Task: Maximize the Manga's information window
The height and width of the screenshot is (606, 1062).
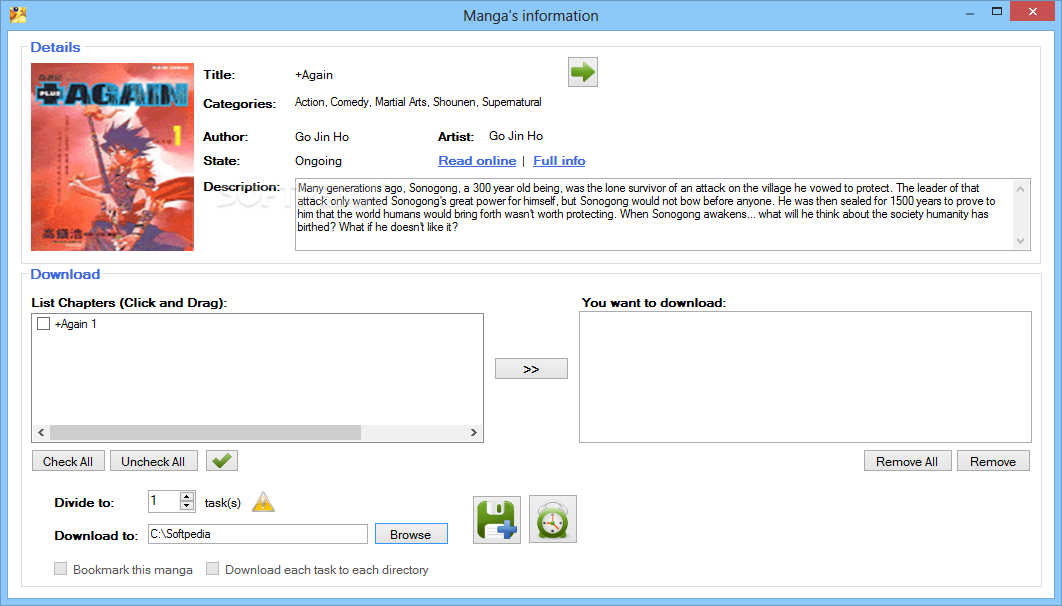Action: tap(996, 12)
